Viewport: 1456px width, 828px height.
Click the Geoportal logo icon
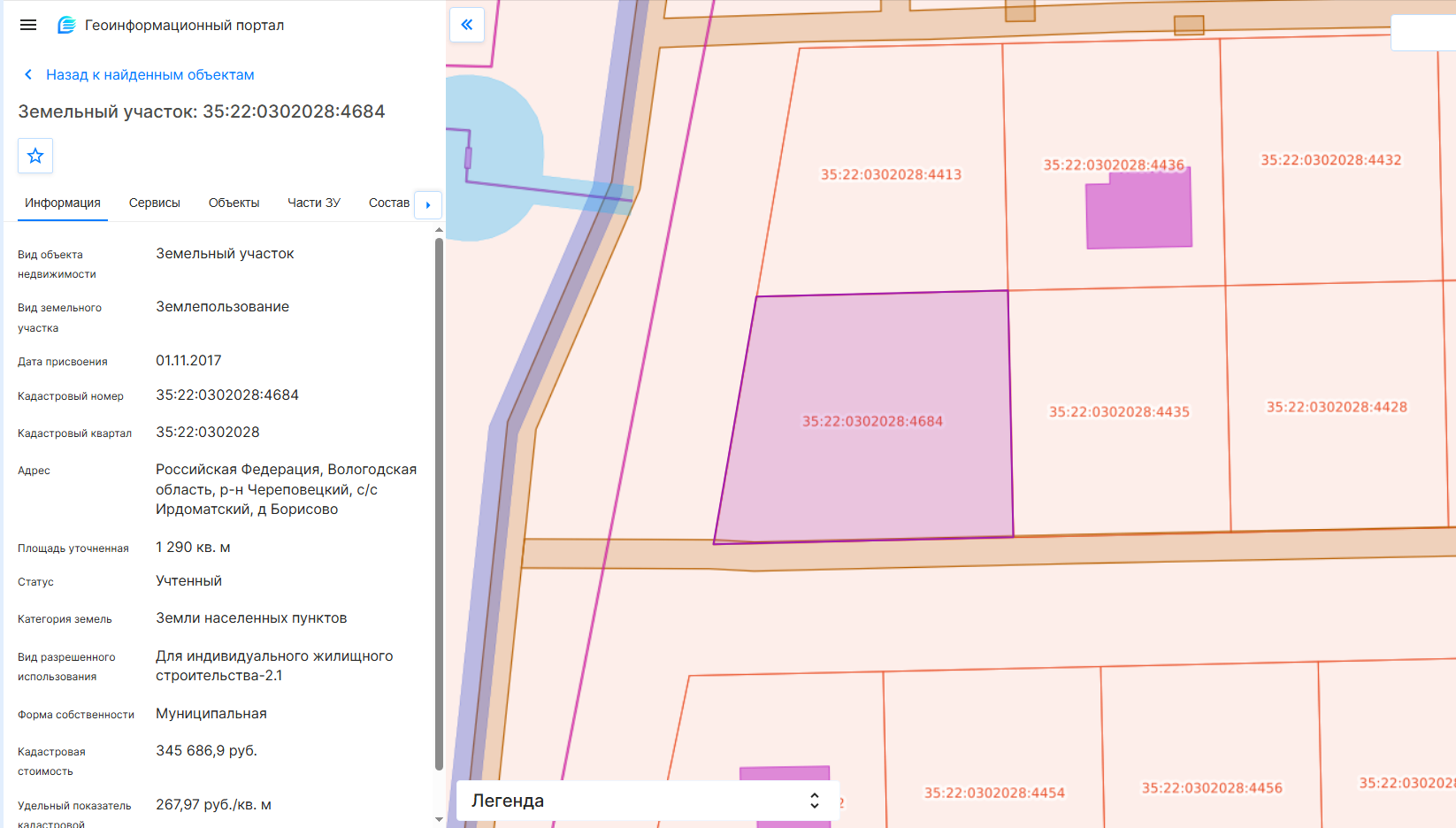pos(66,25)
